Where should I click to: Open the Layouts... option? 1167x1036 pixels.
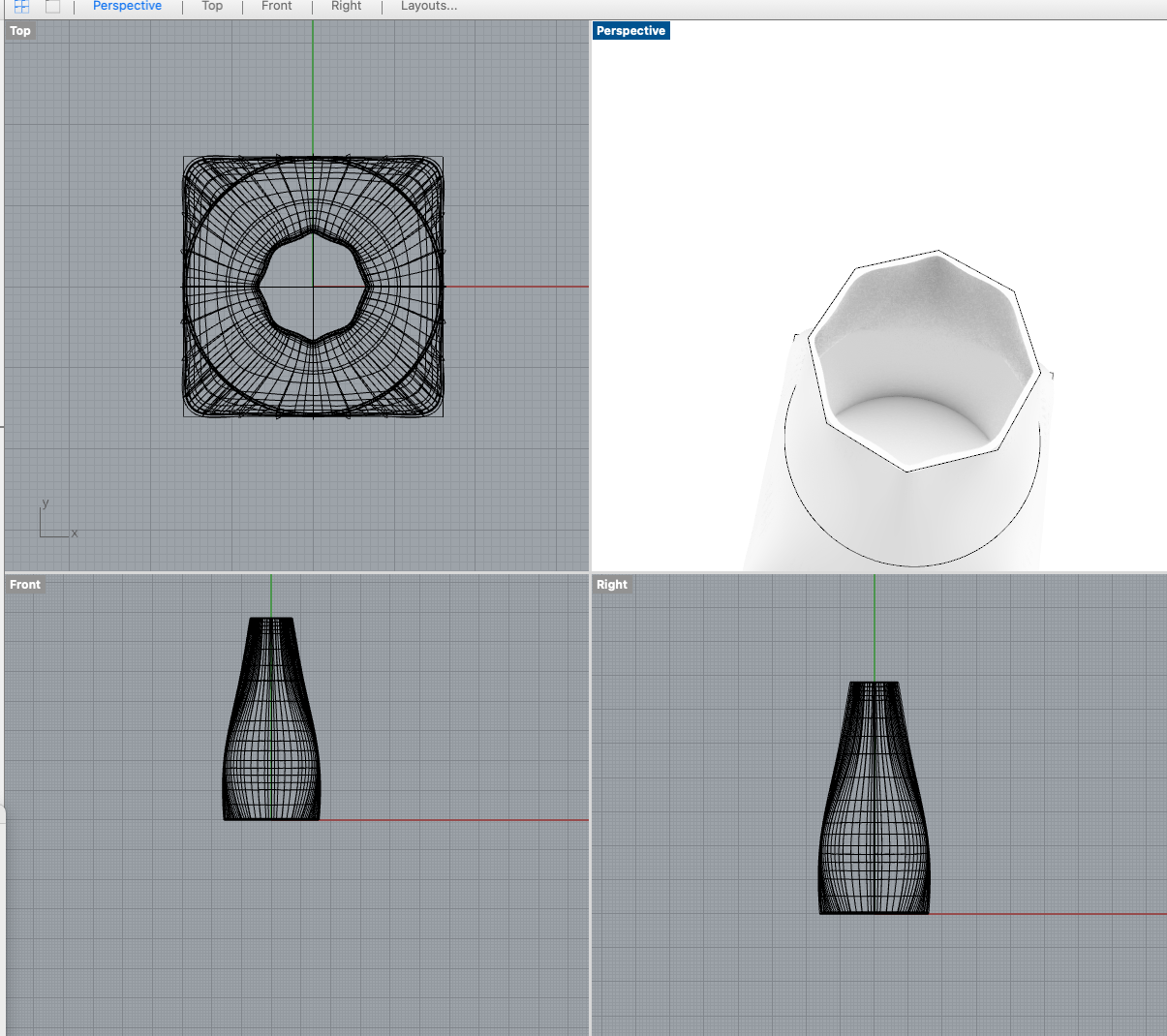[428, 7]
